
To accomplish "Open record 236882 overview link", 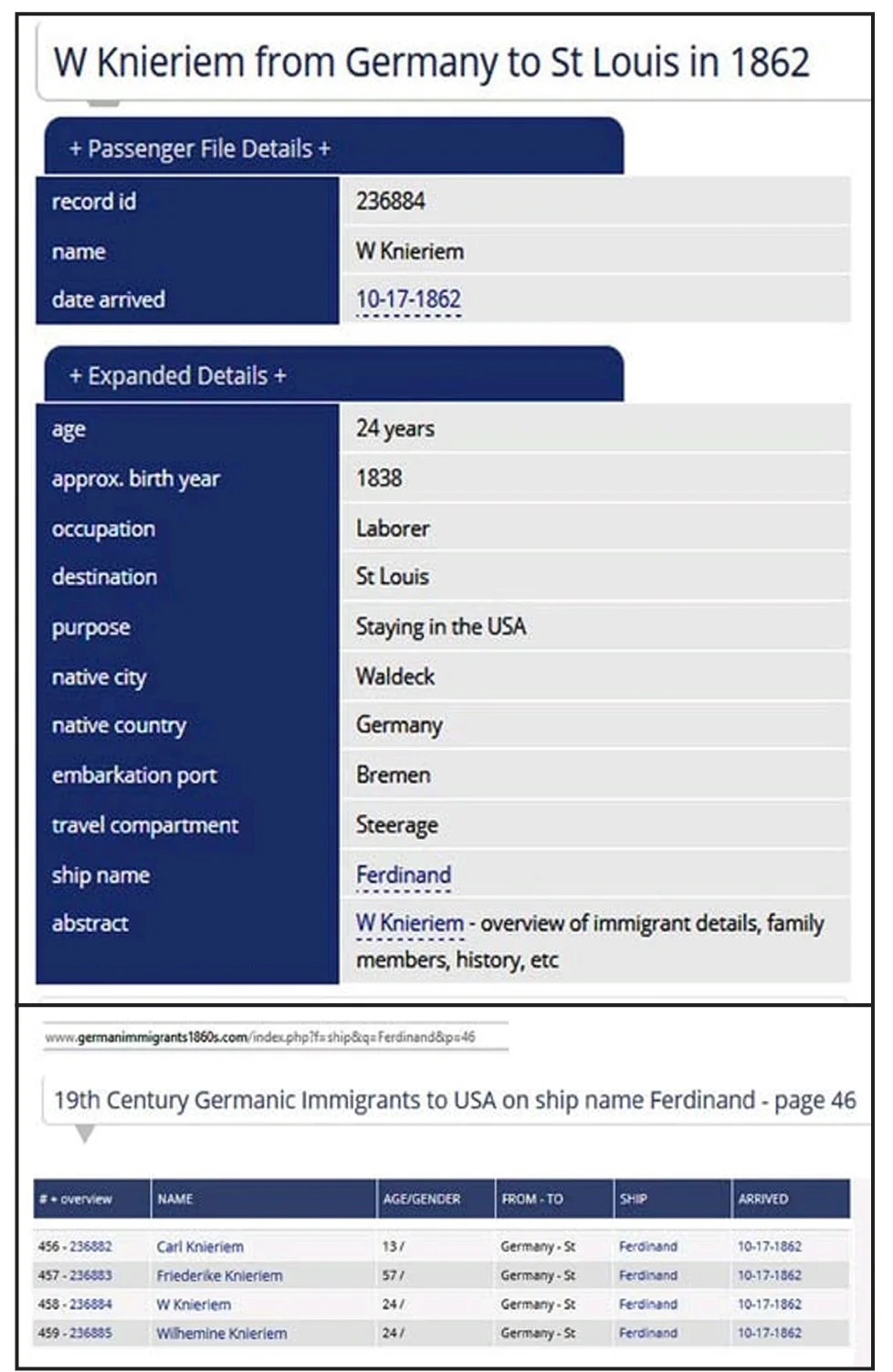I will pos(90,1246).
